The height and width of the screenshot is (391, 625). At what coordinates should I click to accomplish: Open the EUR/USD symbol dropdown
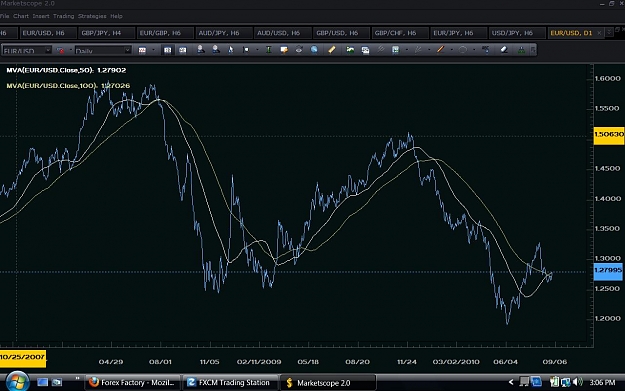[48, 50]
